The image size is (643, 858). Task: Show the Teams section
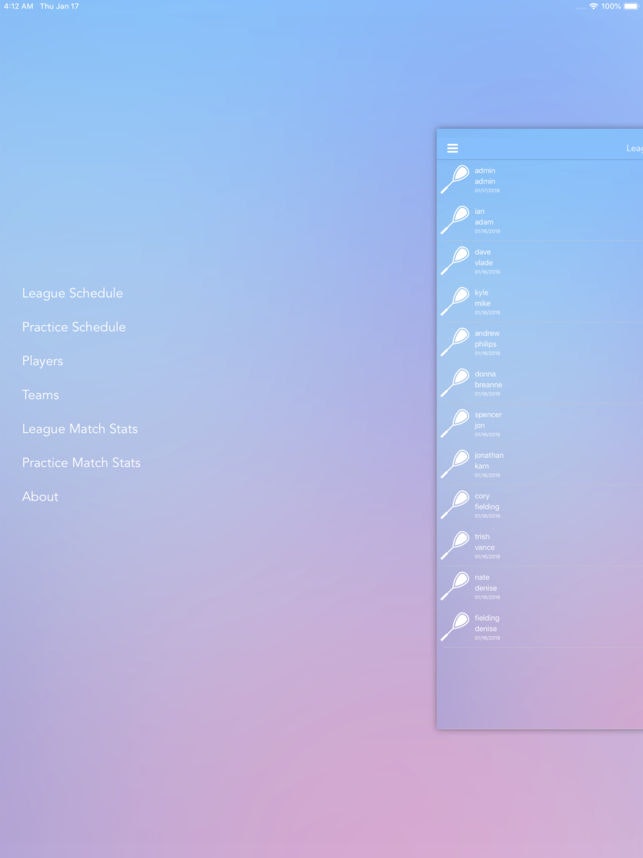tap(40, 395)
